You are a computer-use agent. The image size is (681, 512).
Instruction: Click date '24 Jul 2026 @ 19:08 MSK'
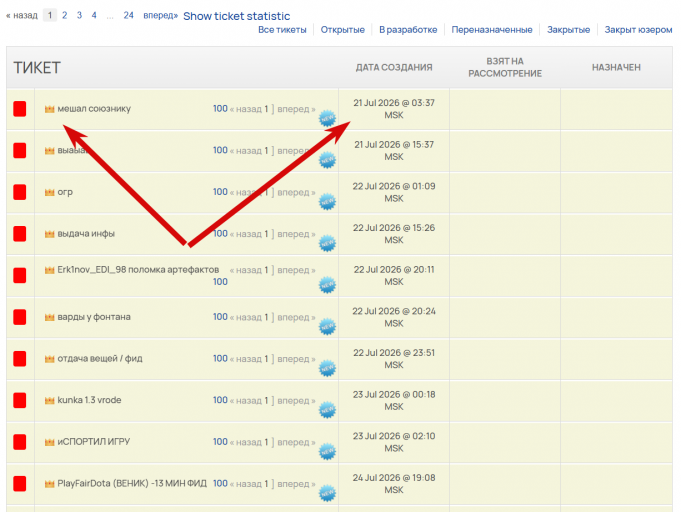pos(394,484)
